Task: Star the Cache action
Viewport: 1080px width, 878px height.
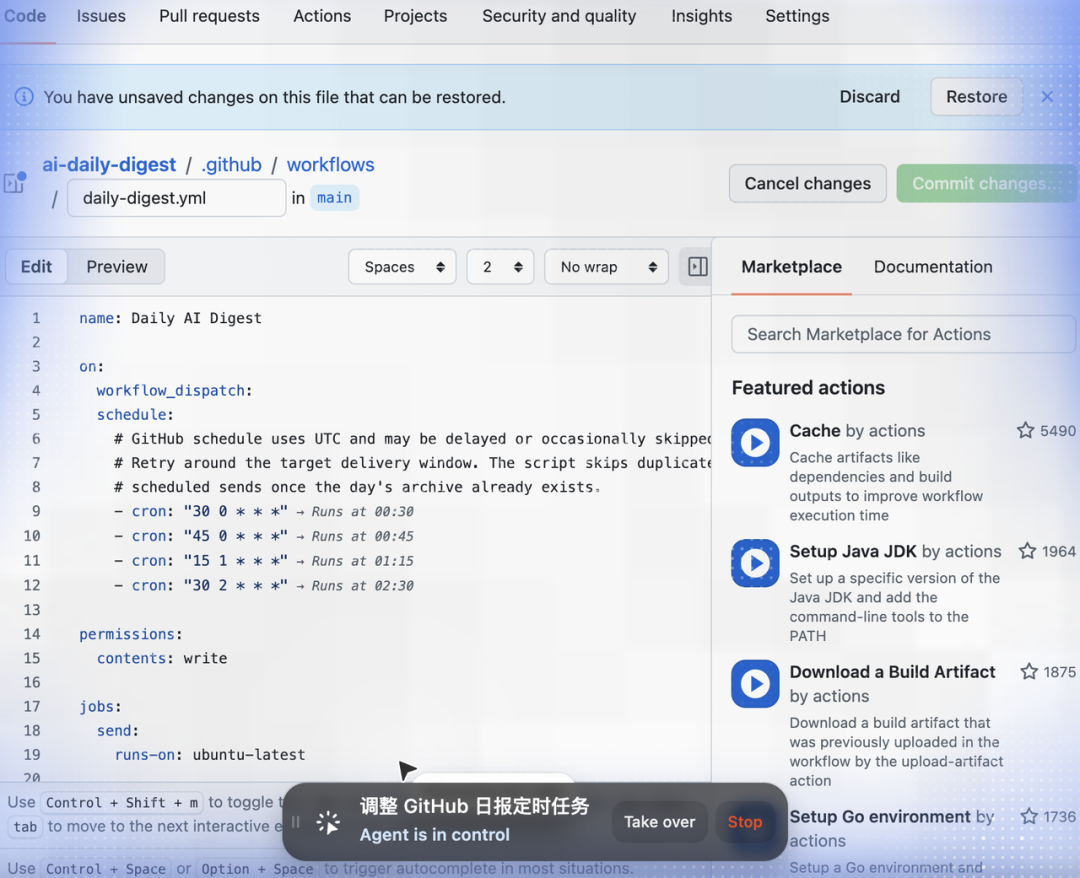Action: (1025, 430)
